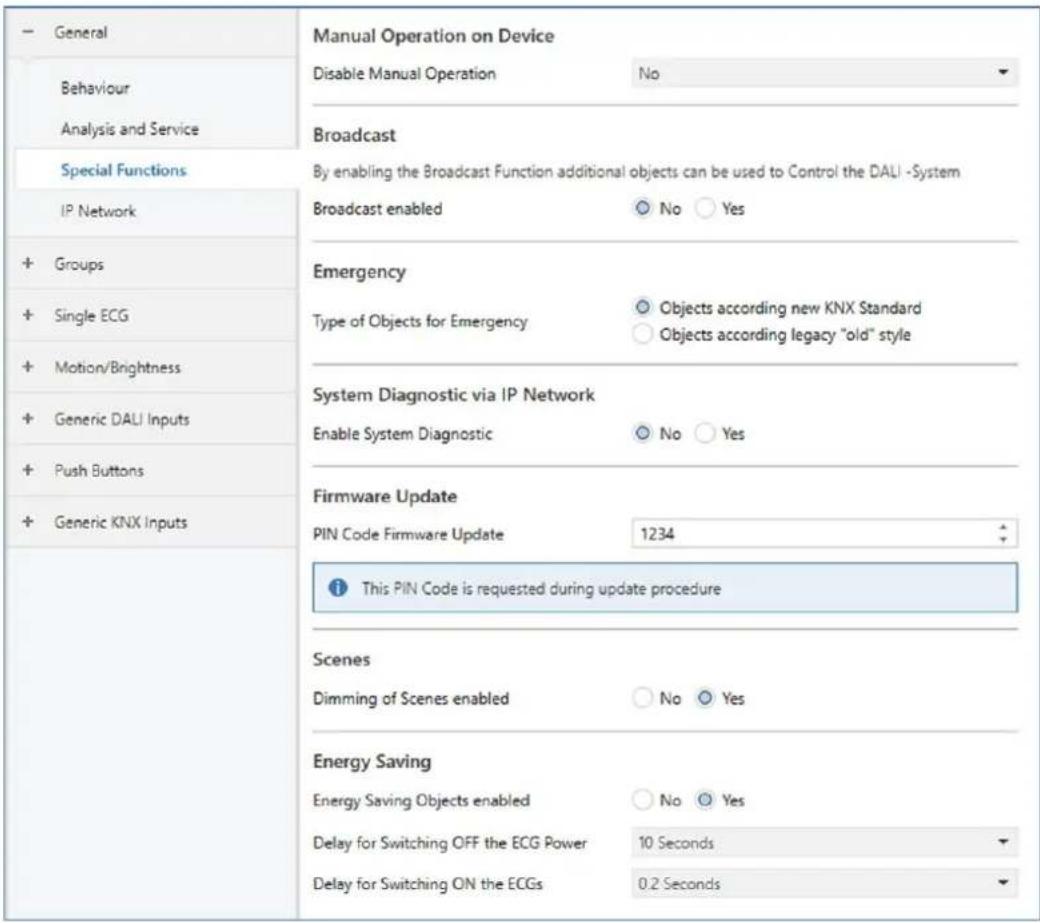
Task: Expand the Motion/Brightness section
Action: (28, 367)
